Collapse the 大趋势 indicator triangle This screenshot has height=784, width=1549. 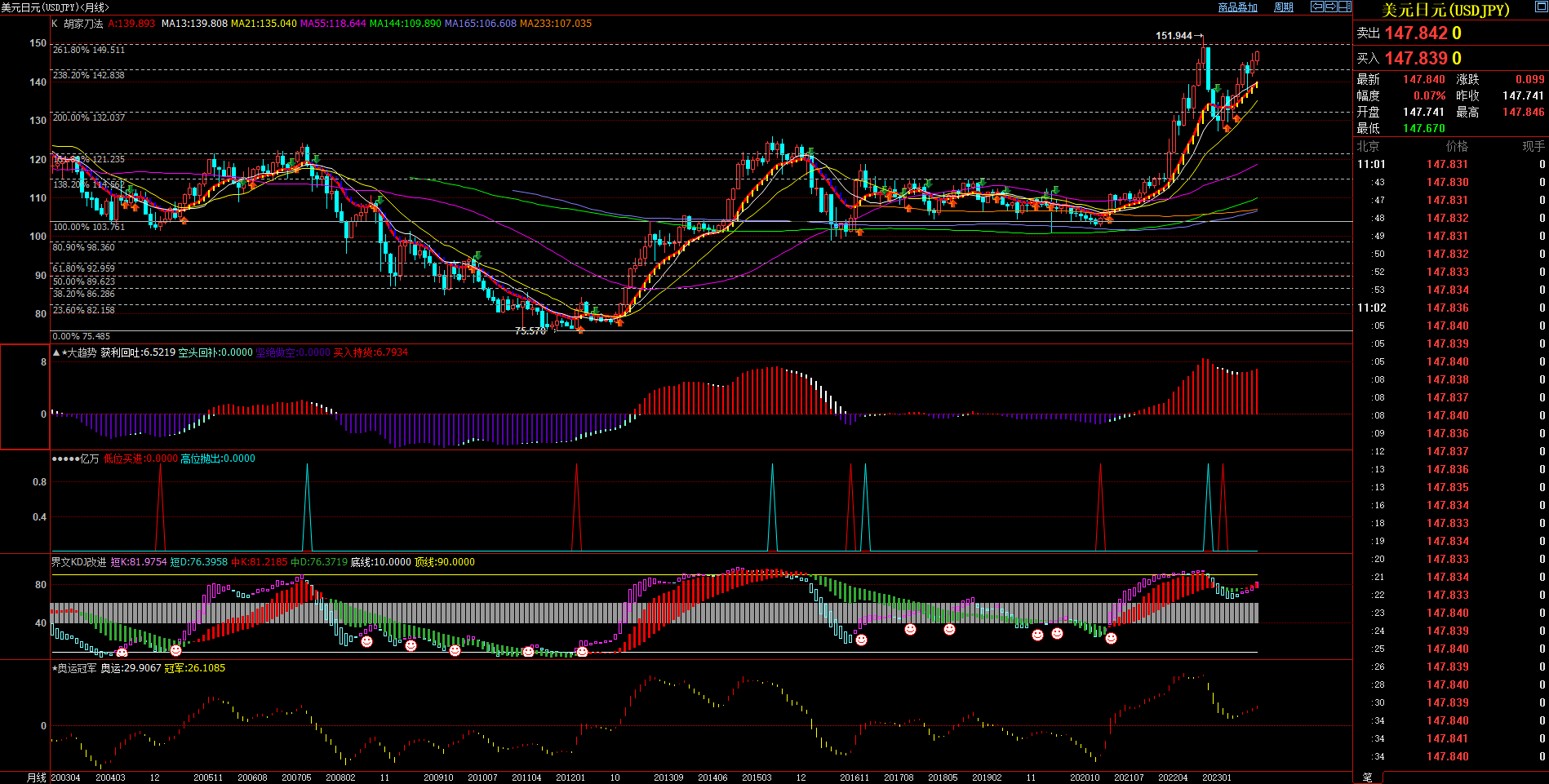(x=55, y=352)
